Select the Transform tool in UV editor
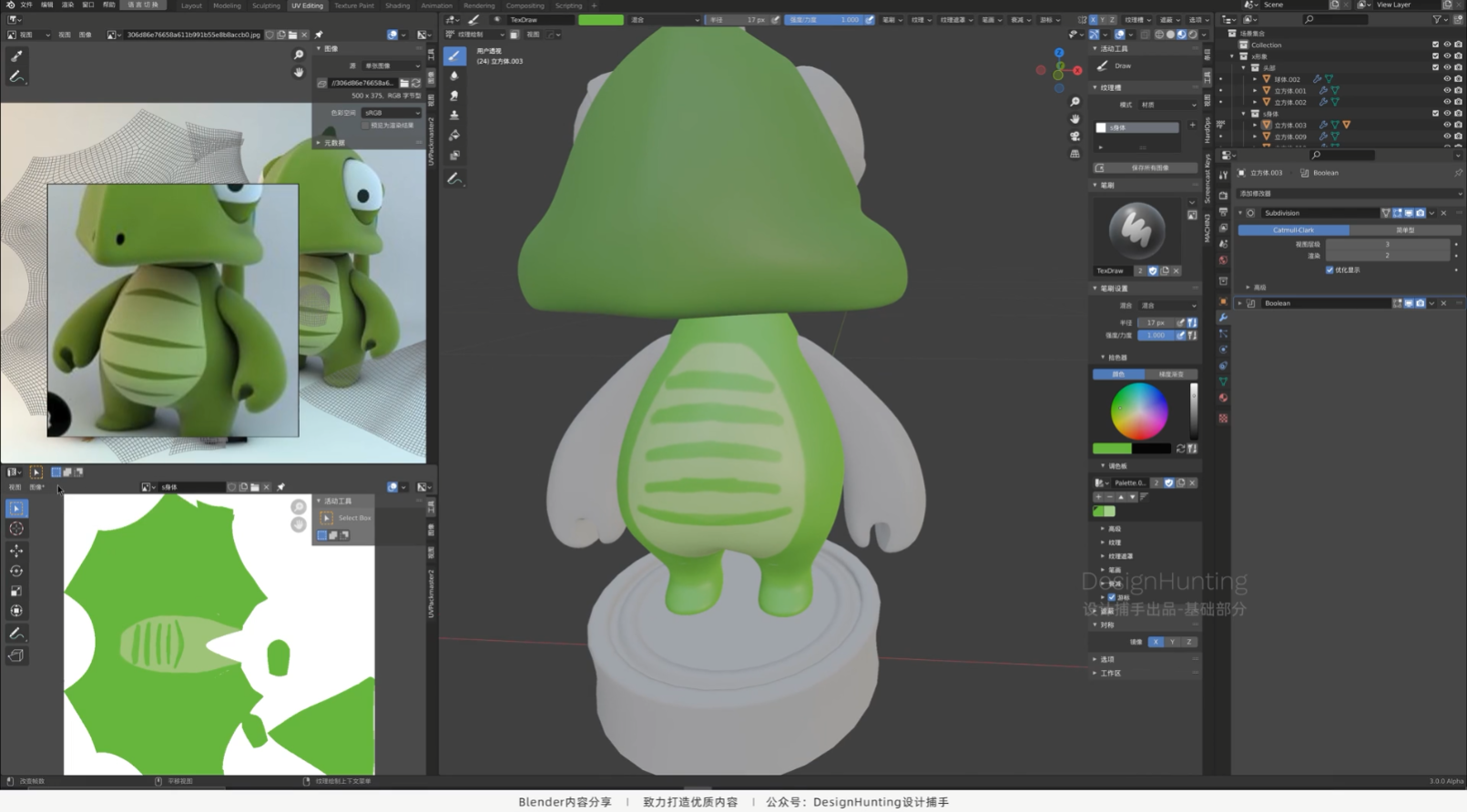The width and height of the screenshot is (1467, 812). point(16,611)
